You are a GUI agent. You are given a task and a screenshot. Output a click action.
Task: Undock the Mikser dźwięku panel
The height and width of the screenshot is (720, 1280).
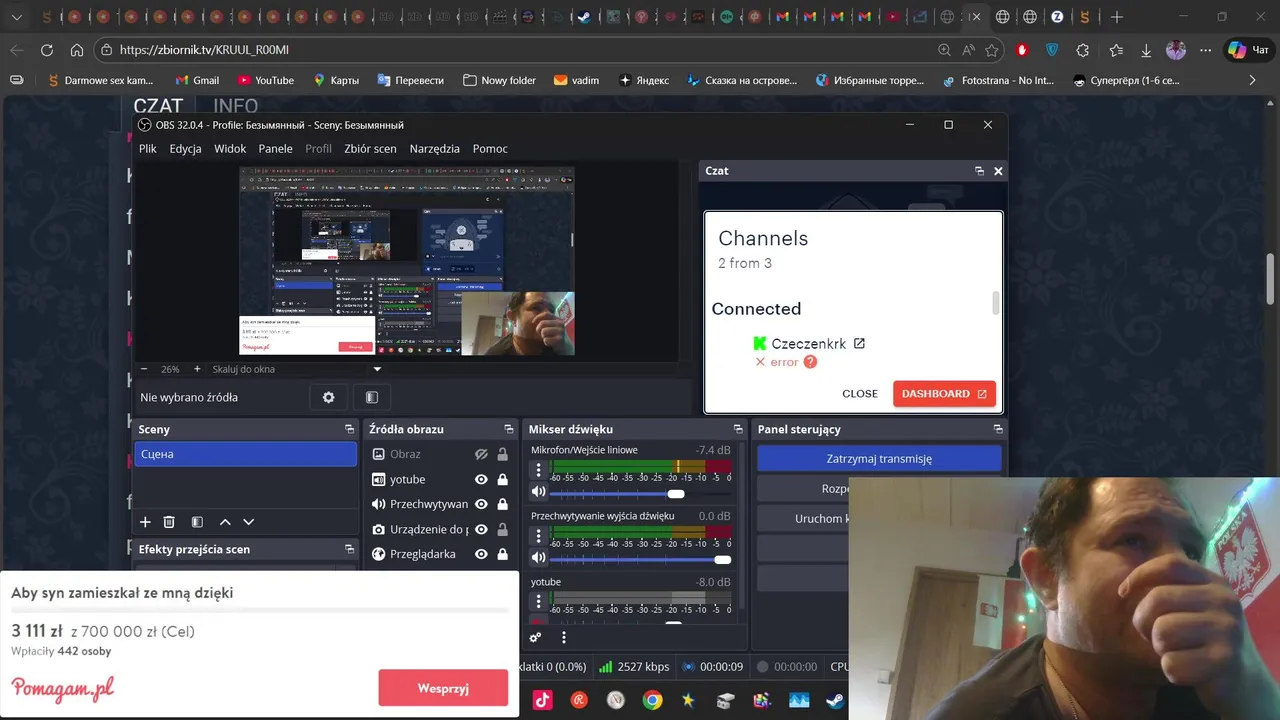pyautogui.click(x=738, y=429)
